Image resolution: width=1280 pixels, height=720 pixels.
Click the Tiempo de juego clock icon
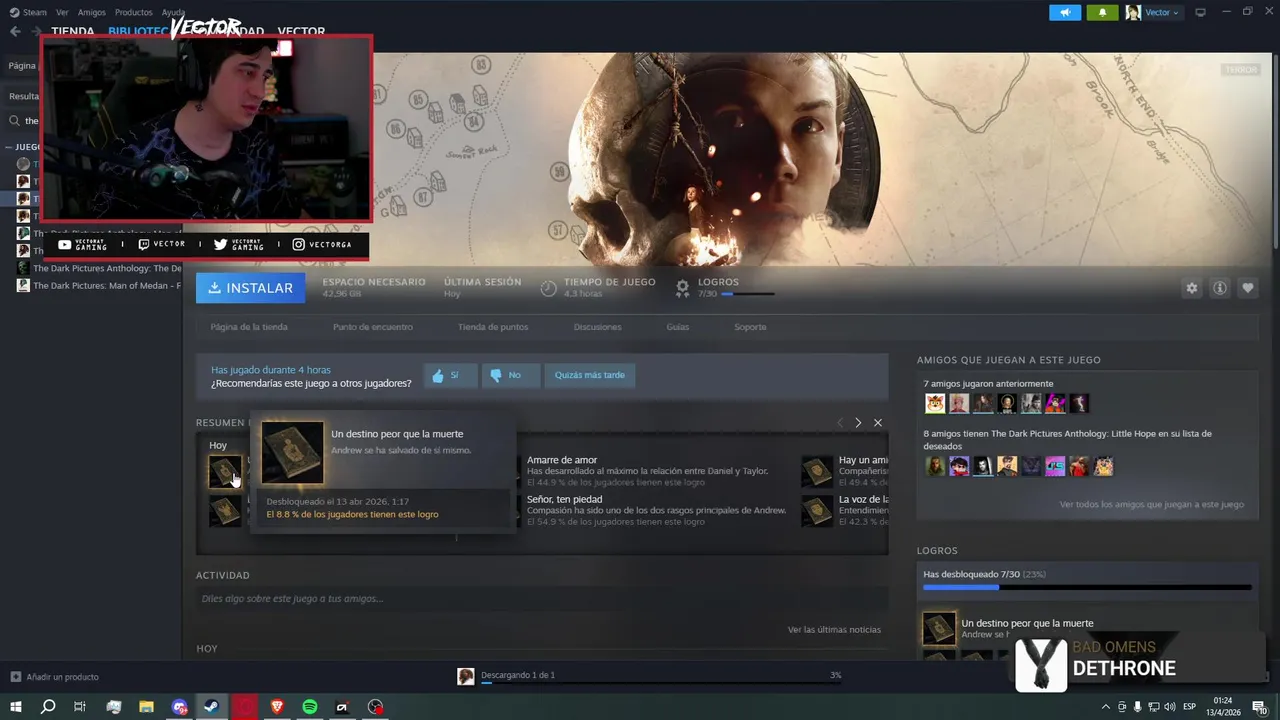pos(548,288)
